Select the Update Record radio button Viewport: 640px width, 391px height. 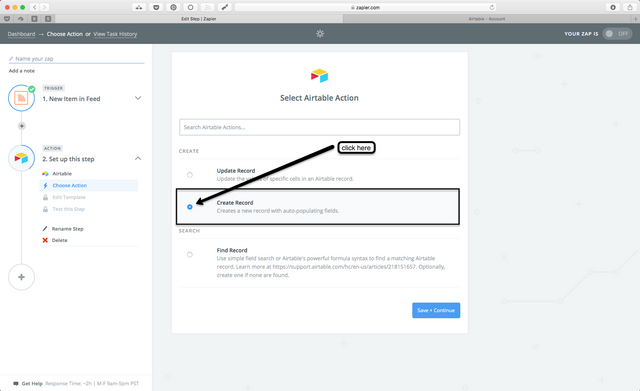tap(190, 175)
